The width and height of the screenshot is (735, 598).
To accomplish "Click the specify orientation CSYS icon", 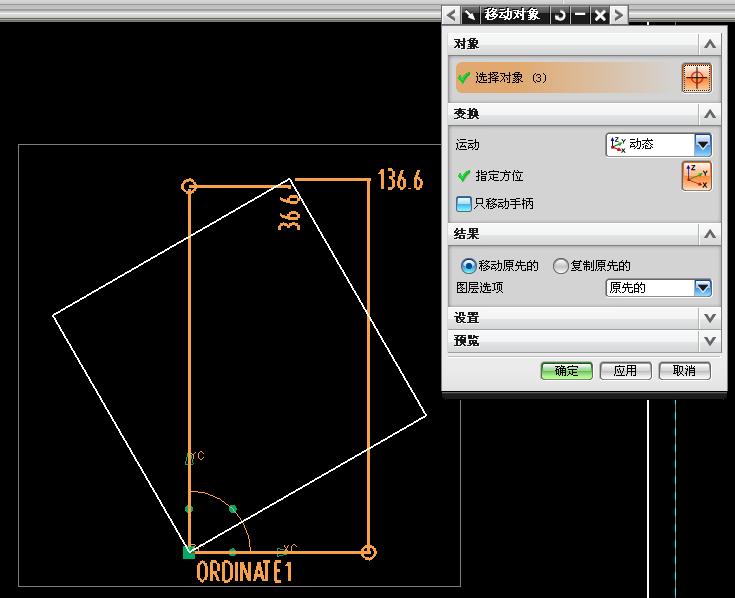I will point(697,176).
